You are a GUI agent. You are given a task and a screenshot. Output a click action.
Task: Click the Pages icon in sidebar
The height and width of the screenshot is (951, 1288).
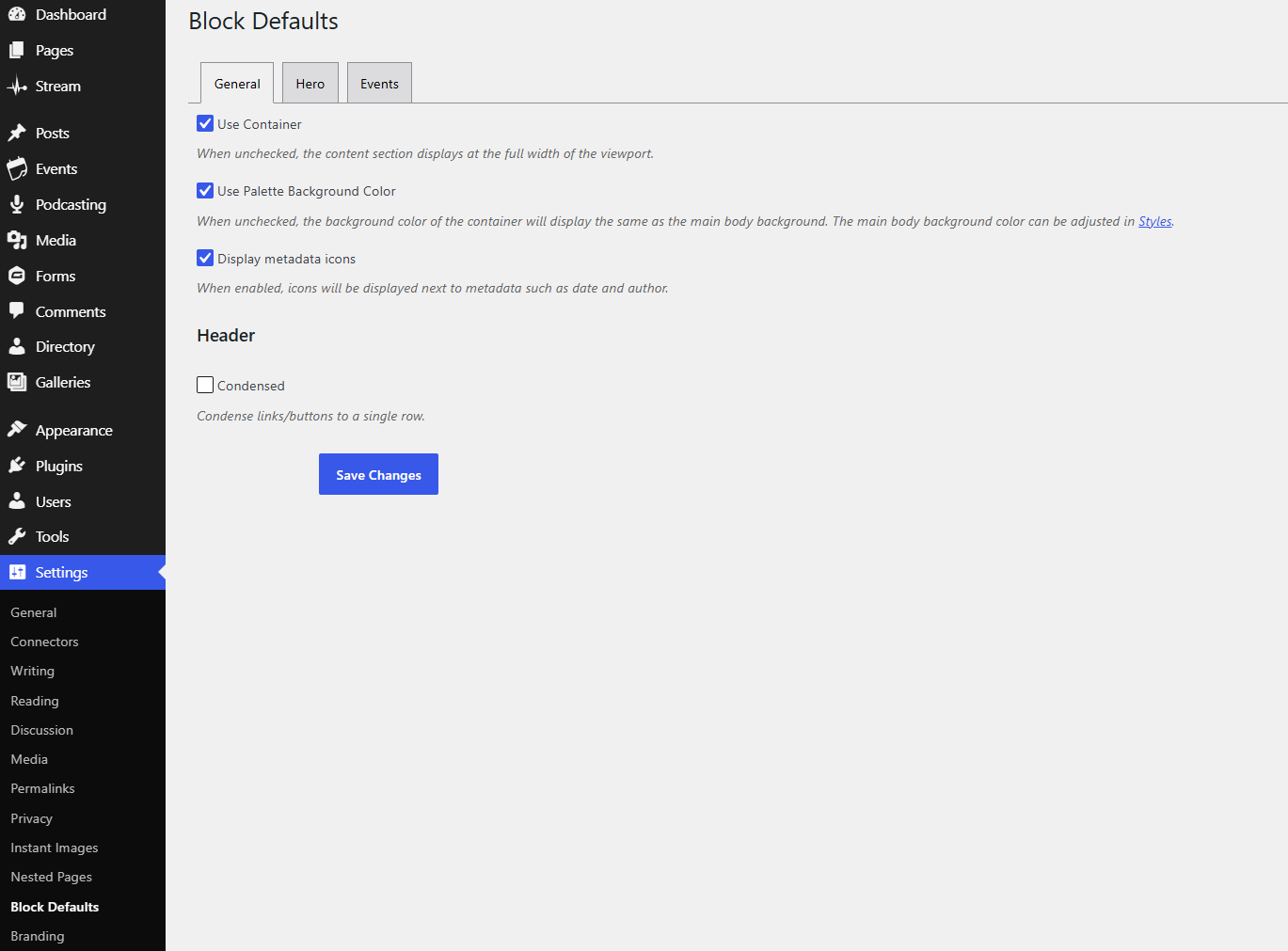(x=17, y=50)
